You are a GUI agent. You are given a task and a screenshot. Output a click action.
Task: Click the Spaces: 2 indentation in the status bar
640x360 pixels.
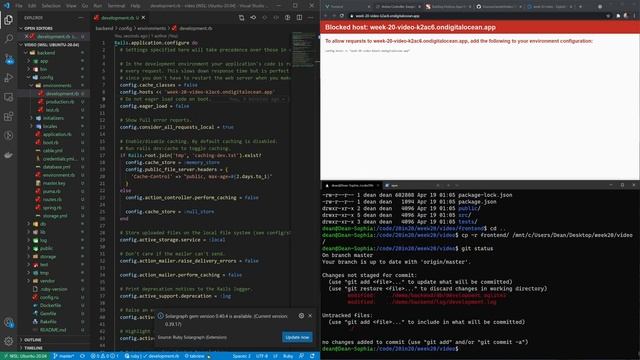point(242,356)
